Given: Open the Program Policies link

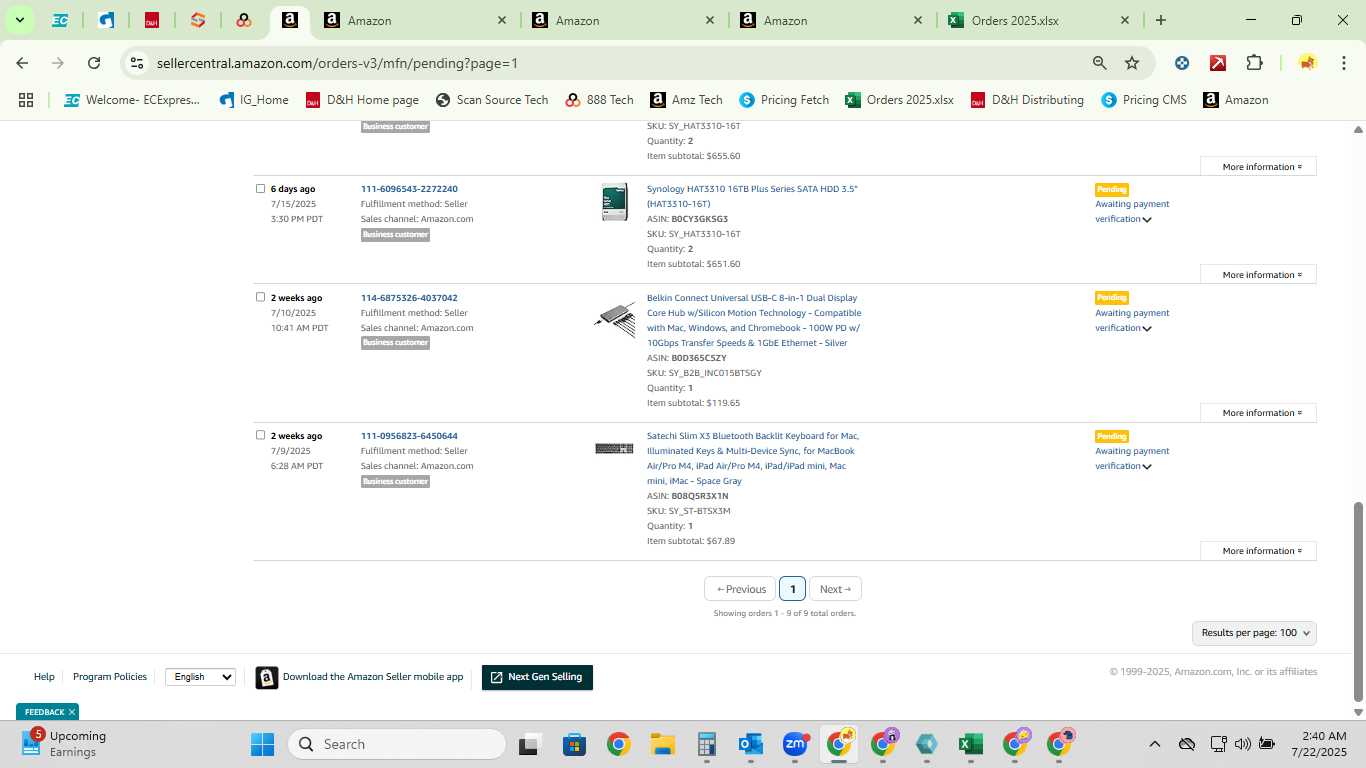Looking at the screenshot, I should [110, 677].
